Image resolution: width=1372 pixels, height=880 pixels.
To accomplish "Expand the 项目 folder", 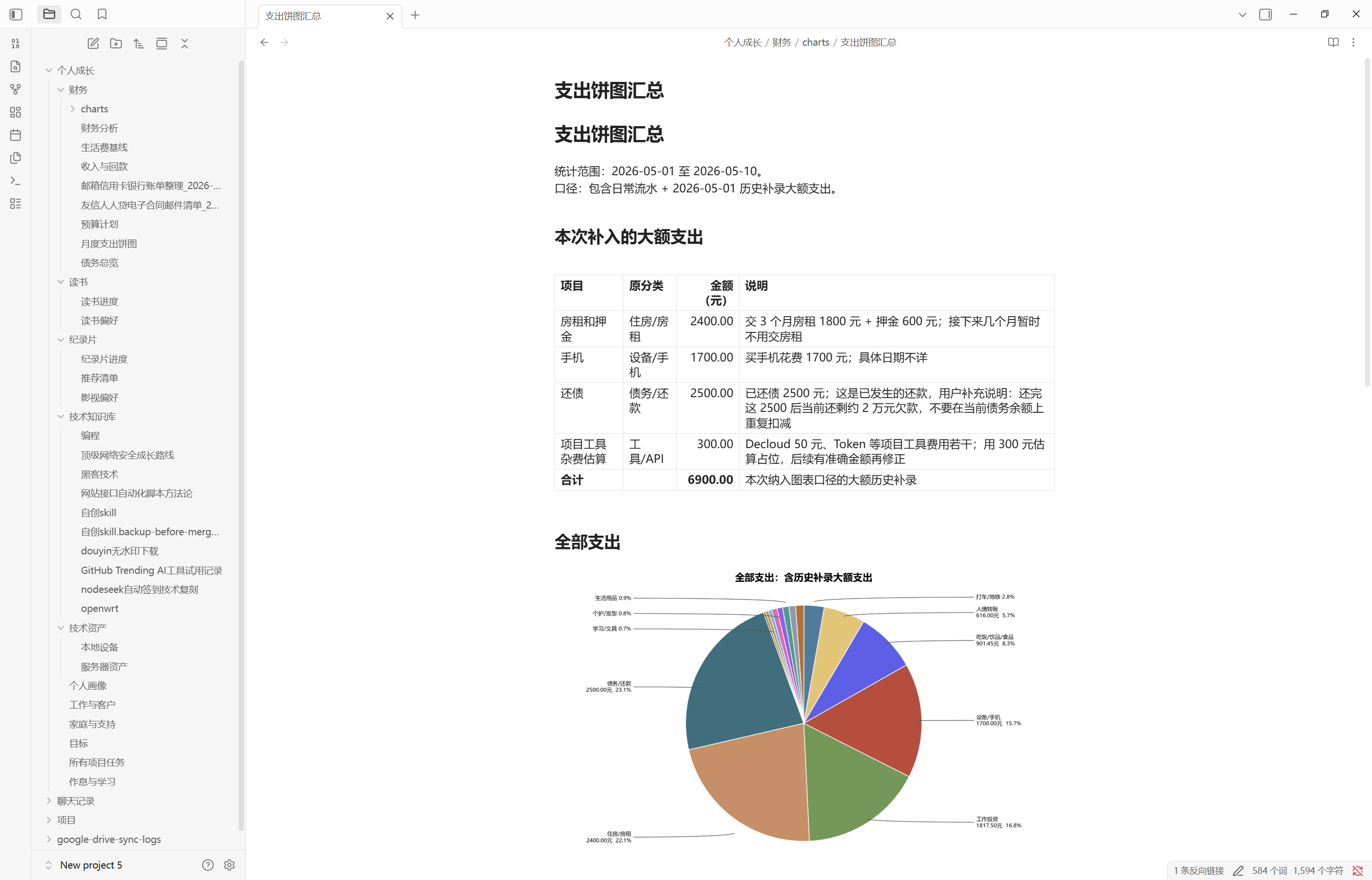I will click(49, 820).
